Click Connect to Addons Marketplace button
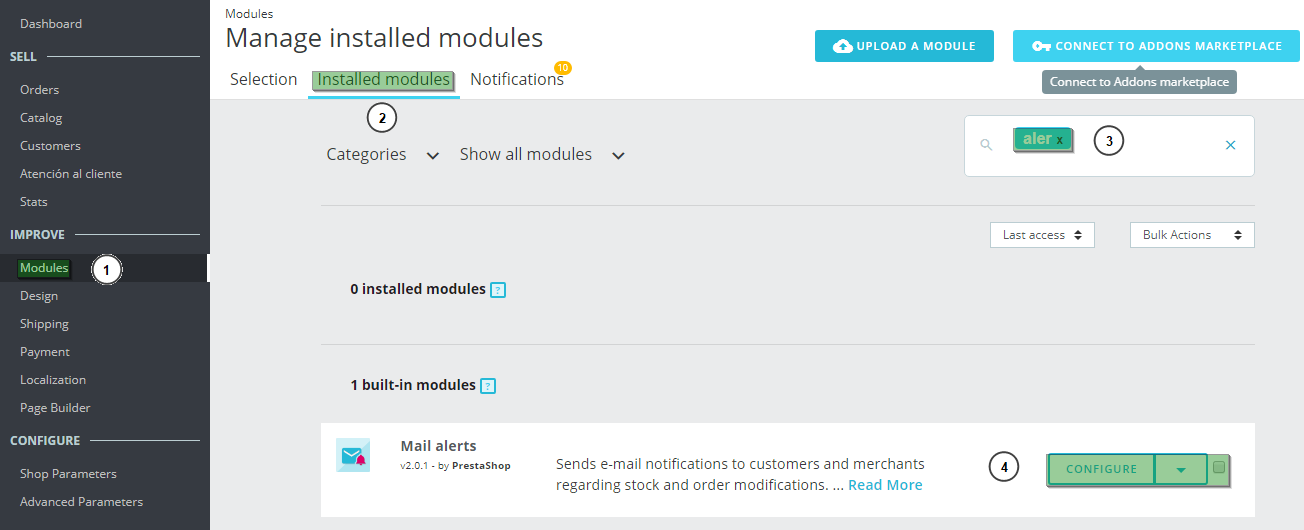Viewport: 1304px width, 530px height. (1156, 46)
